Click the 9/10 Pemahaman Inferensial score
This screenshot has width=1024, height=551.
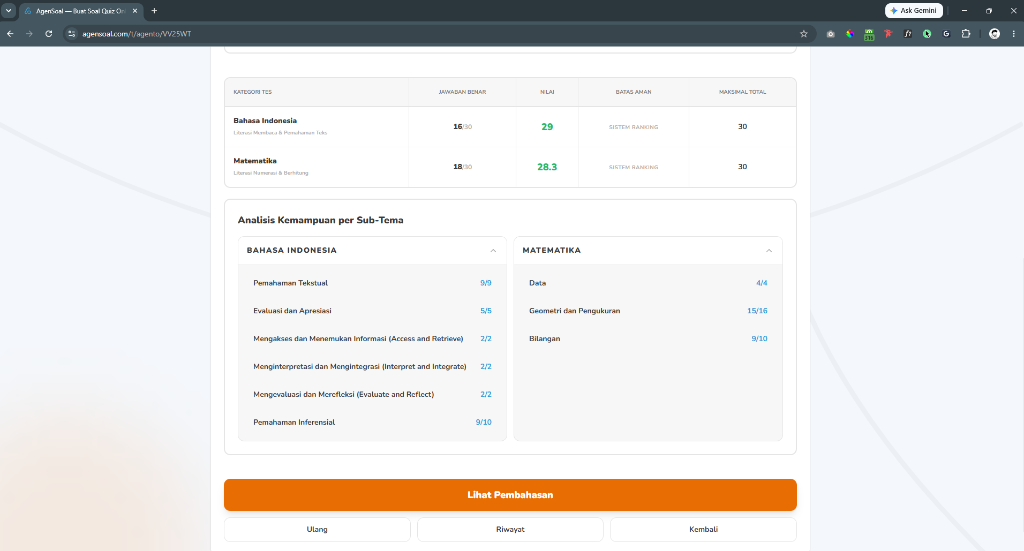[x=483, y=422]
